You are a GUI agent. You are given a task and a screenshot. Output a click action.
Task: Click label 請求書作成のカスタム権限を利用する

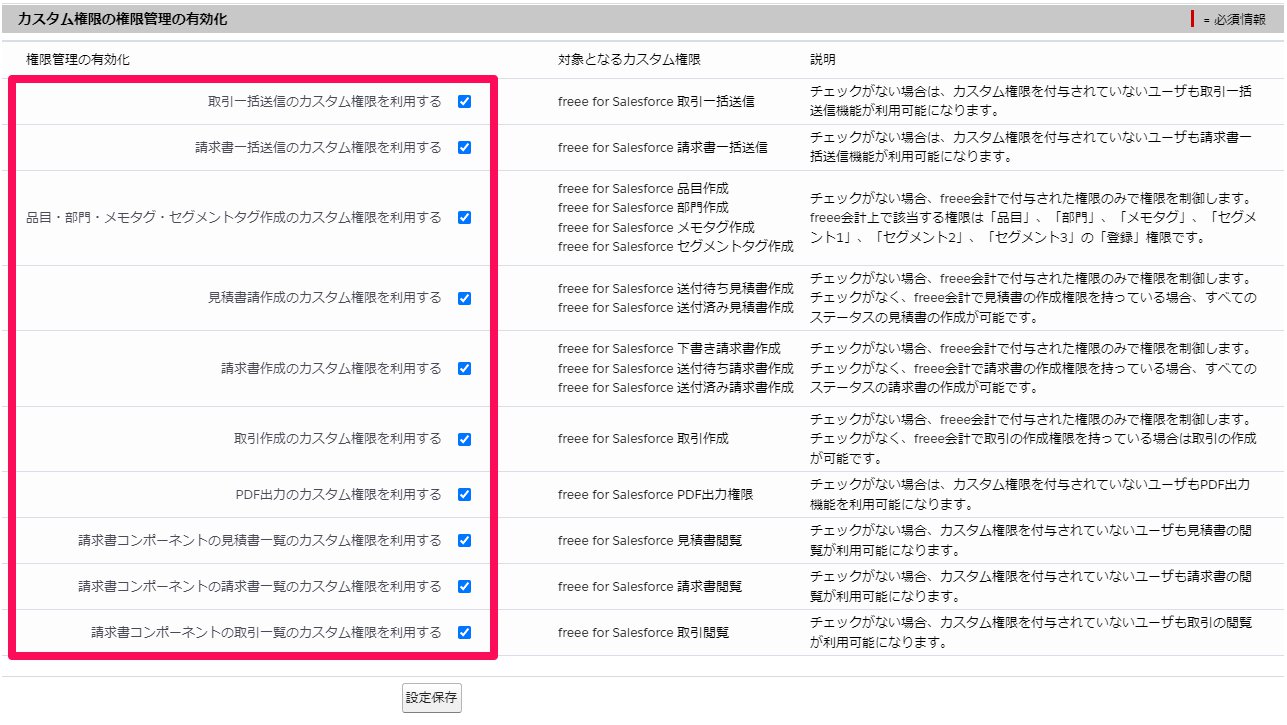click(x=331, y=368)
